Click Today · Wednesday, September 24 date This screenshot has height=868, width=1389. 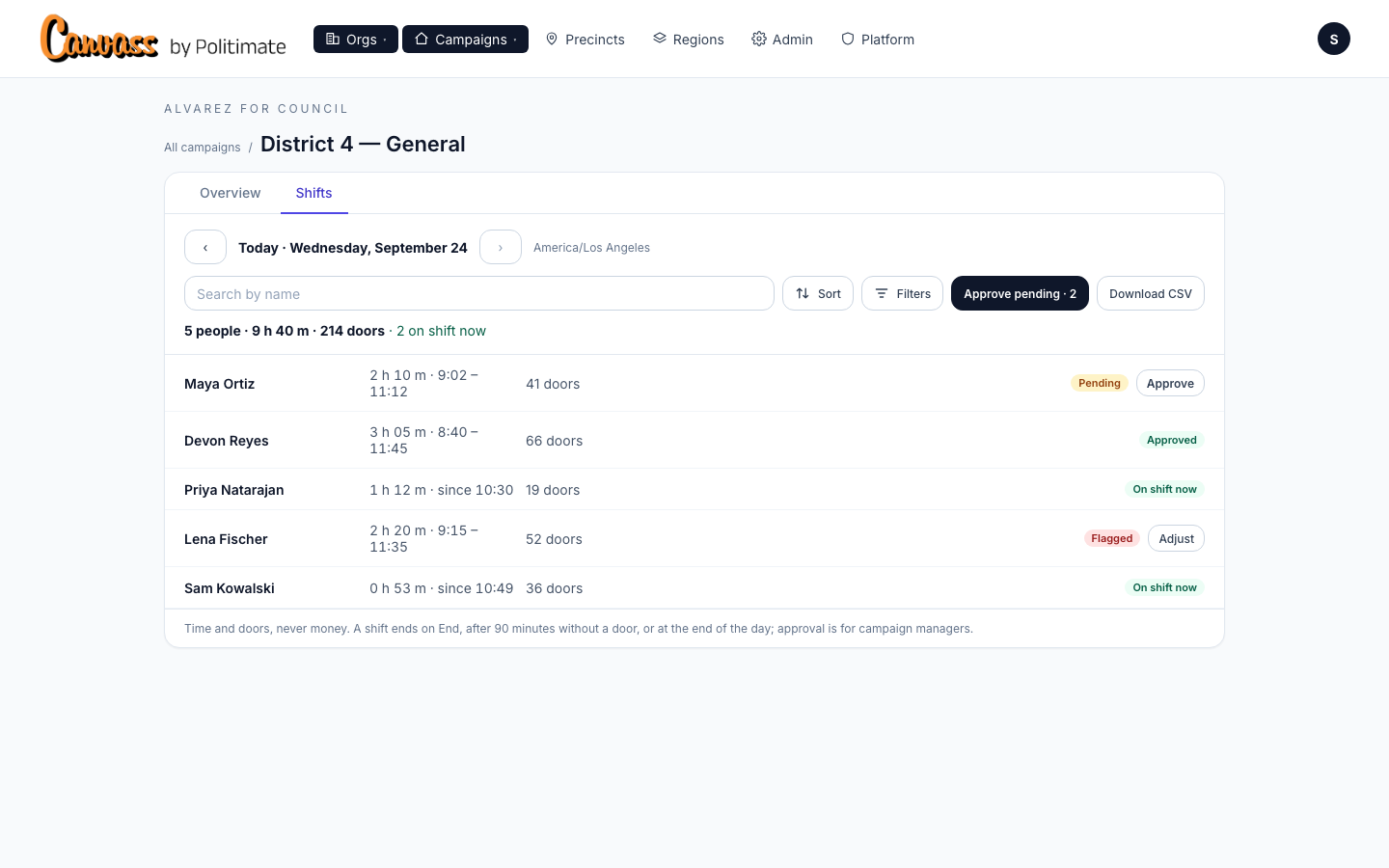[x=353, y=248]
